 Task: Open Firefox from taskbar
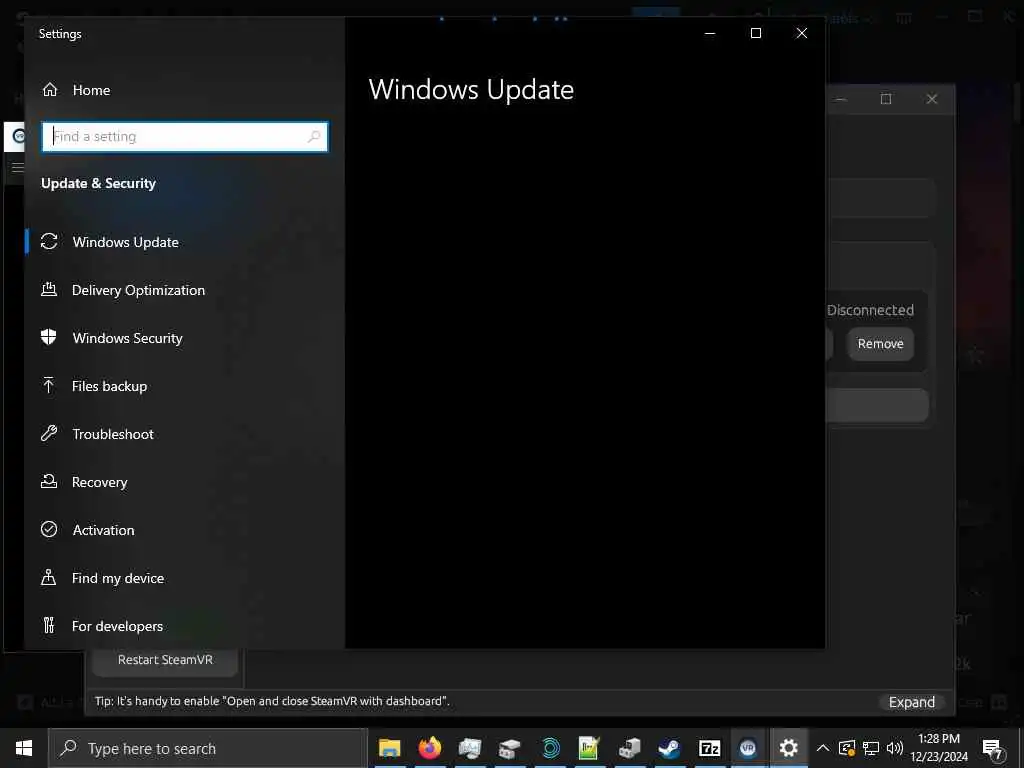430,748
